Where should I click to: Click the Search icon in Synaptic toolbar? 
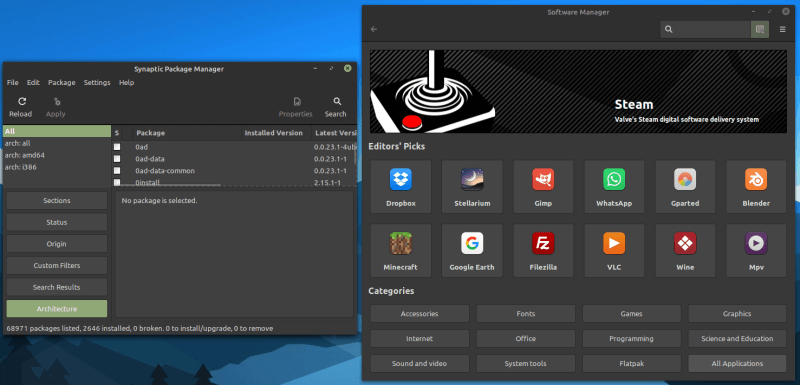point(337,101)
